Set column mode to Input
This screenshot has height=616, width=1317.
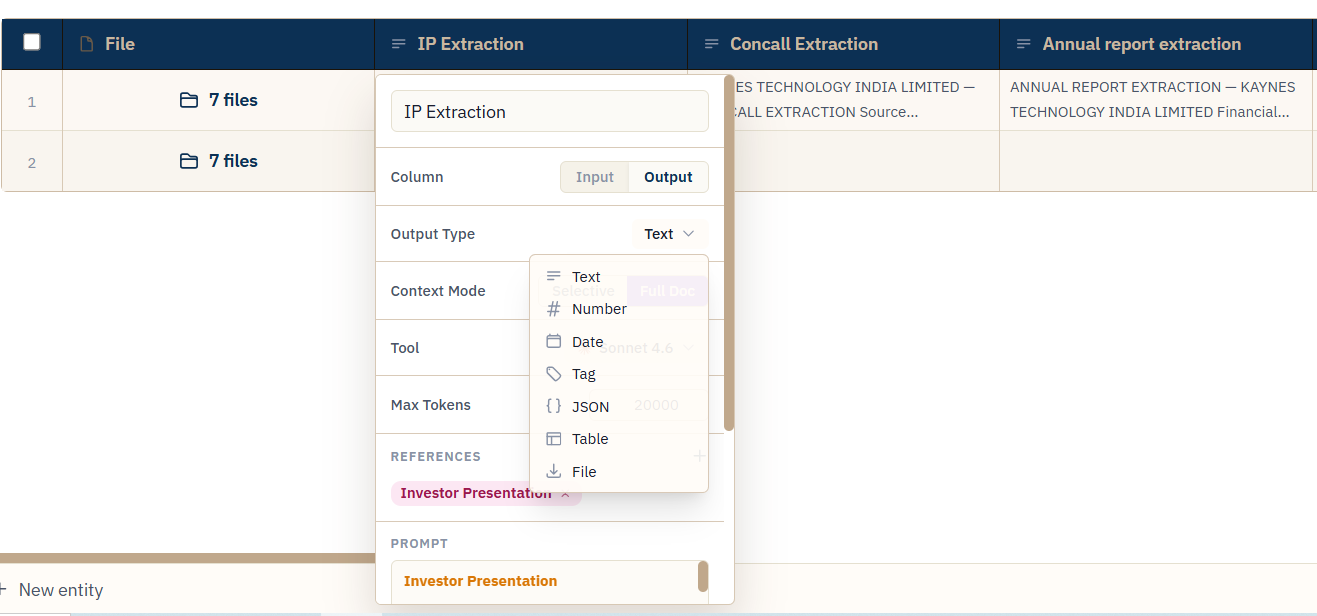pos(594,177)
